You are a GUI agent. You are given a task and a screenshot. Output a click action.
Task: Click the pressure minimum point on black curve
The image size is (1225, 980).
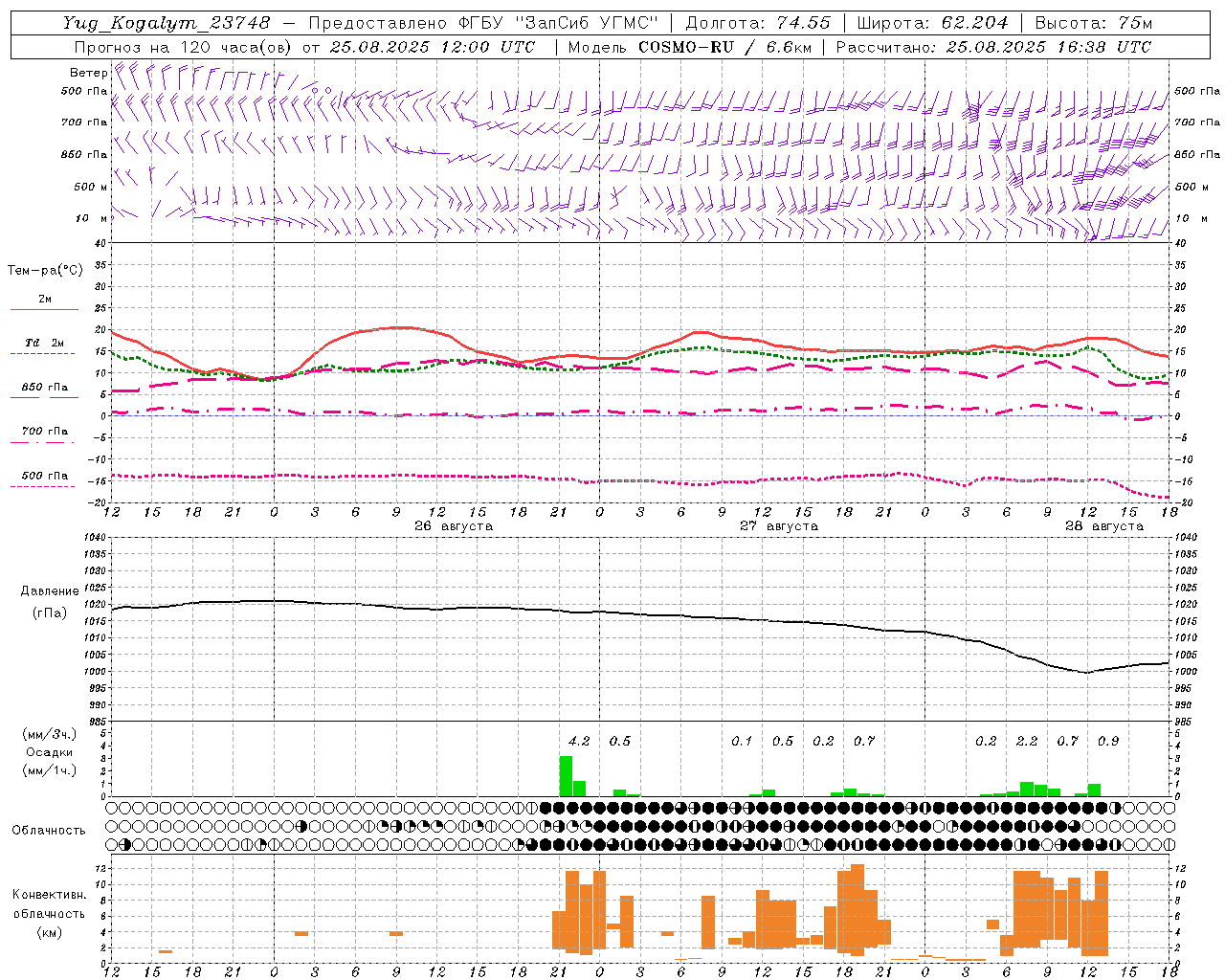click(1086, 673)
